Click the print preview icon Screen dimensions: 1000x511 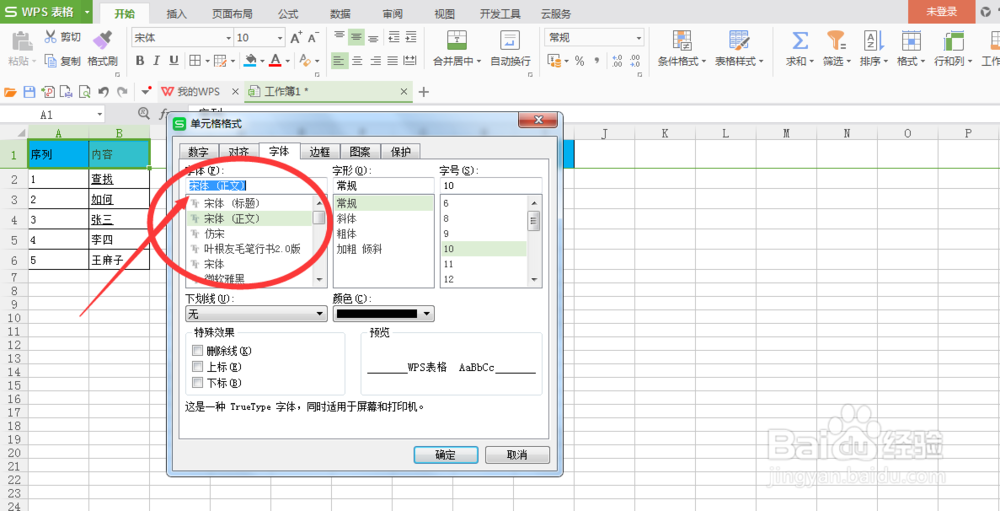(84, 92)
